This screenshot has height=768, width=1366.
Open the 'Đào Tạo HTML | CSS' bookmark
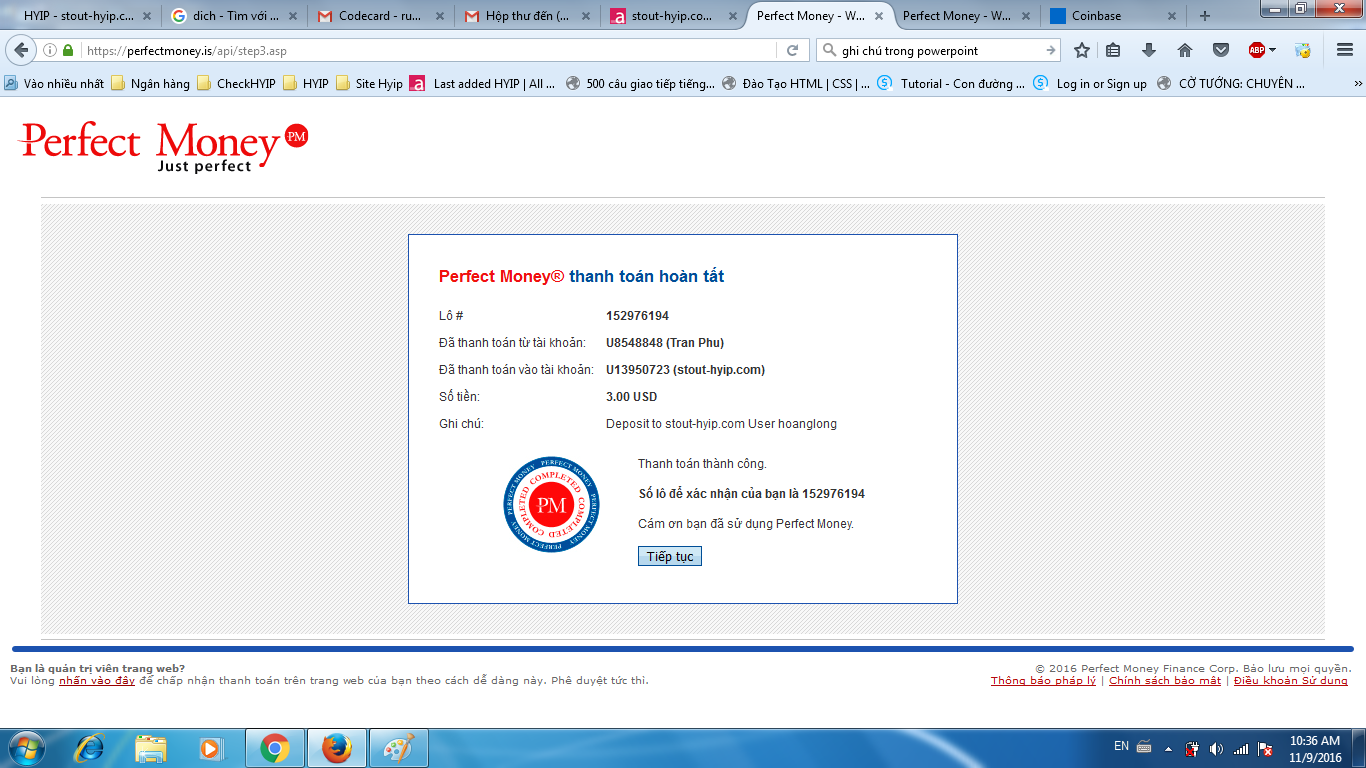(796, 84)
